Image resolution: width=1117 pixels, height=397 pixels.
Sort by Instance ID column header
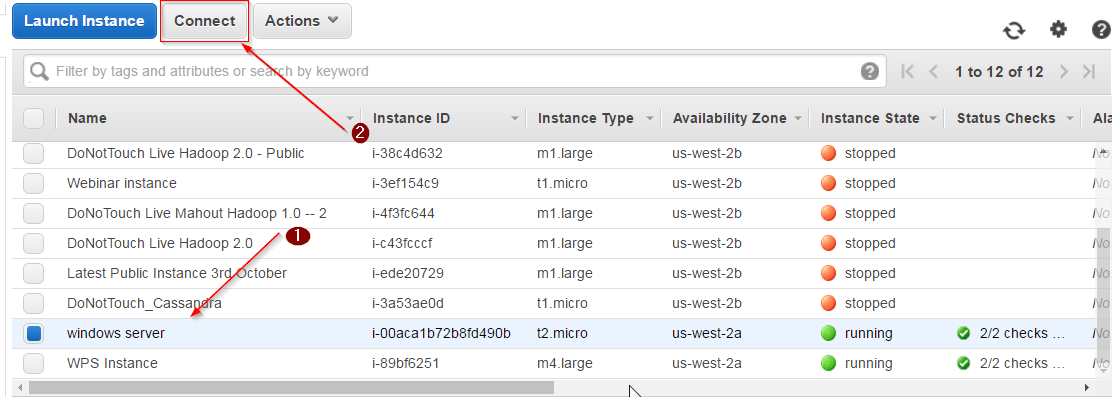(411, 118)
